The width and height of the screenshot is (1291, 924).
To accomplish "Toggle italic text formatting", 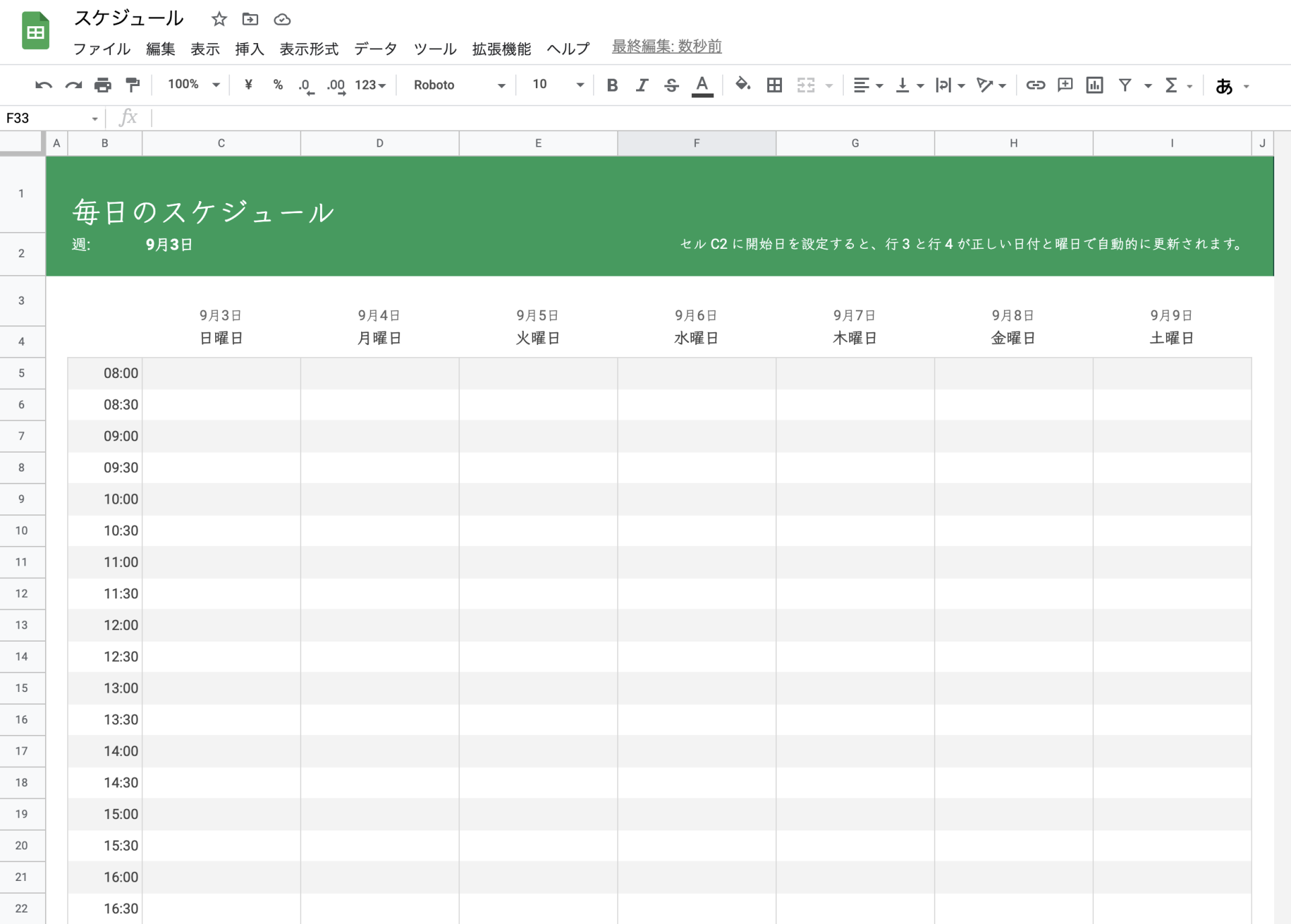I will click(x=641, y=85).
